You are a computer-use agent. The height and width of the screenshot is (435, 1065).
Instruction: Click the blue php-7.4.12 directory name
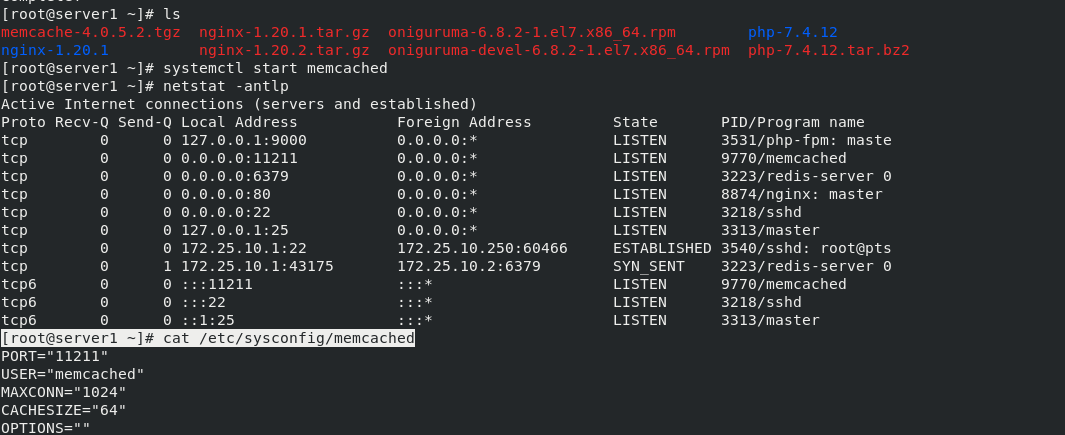[793, 33]
